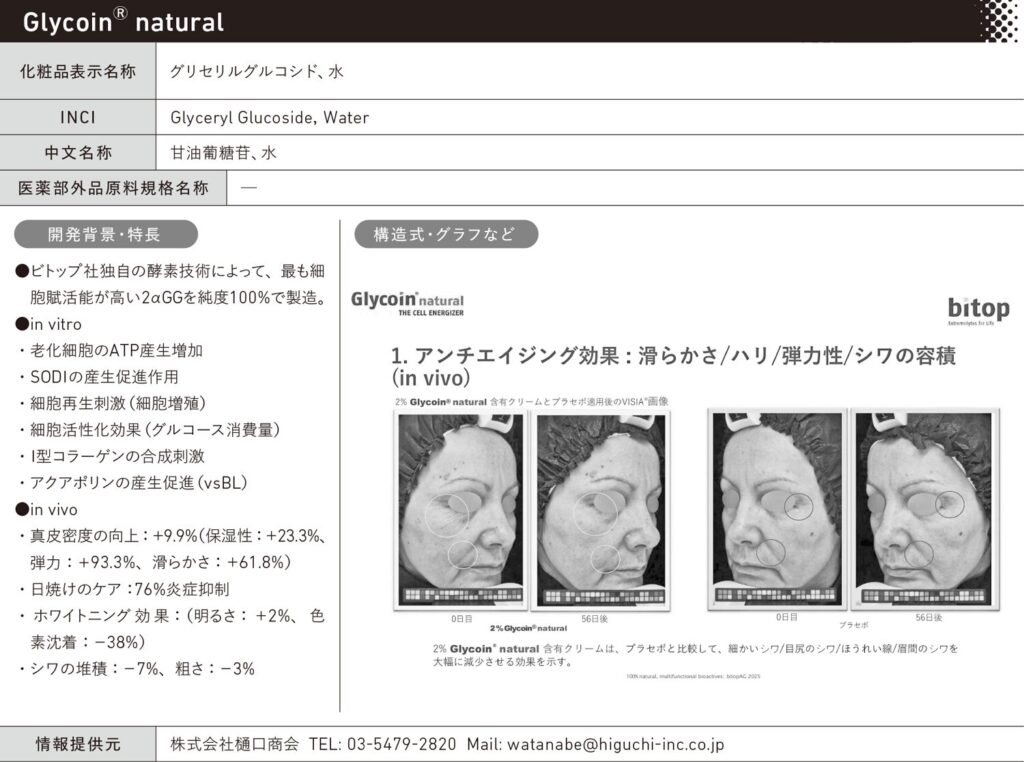The width and height of the screenshot is (1024, 762).
Task: Select the 中文名称 row label
Action: (78, 153)
